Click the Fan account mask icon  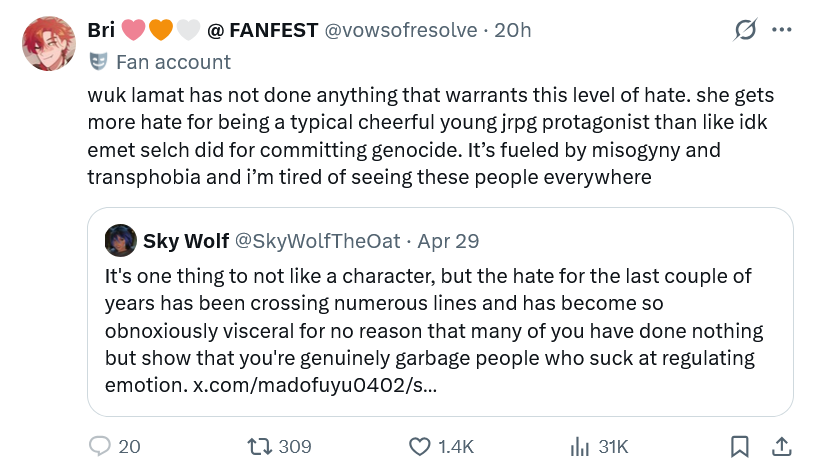pyautogui.click(x=98, y=62)
